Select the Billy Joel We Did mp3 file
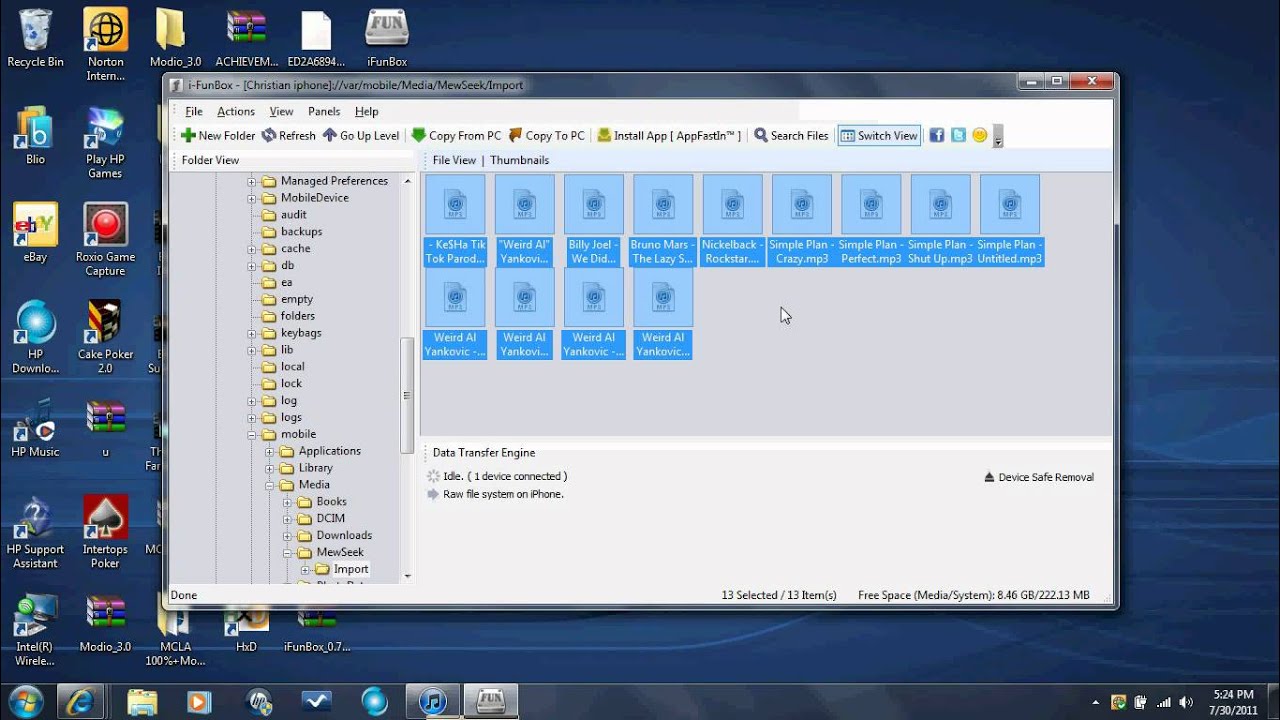Screen dimensions: 1280x720 (594, 221)
